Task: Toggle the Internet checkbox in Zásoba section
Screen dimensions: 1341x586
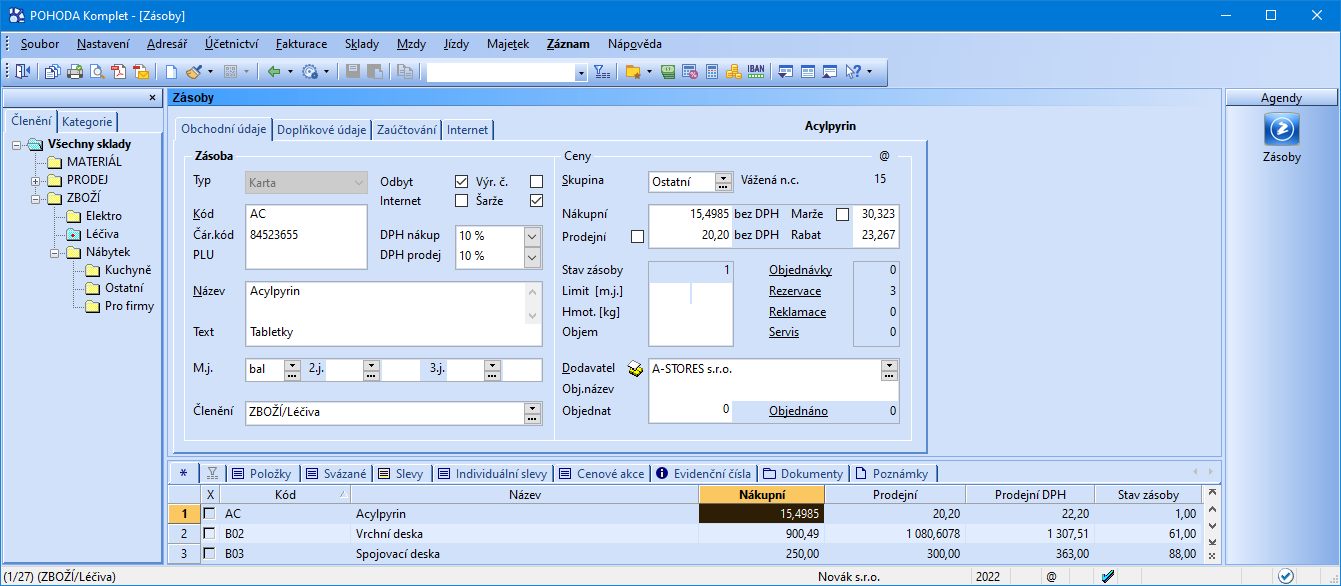Action: (x=461, y=201)
